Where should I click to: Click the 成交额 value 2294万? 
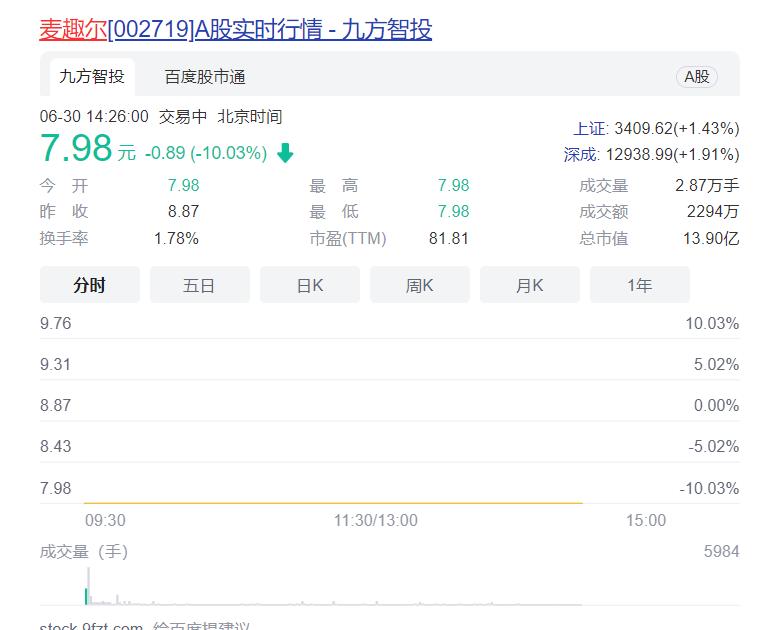tap(713, 211)
